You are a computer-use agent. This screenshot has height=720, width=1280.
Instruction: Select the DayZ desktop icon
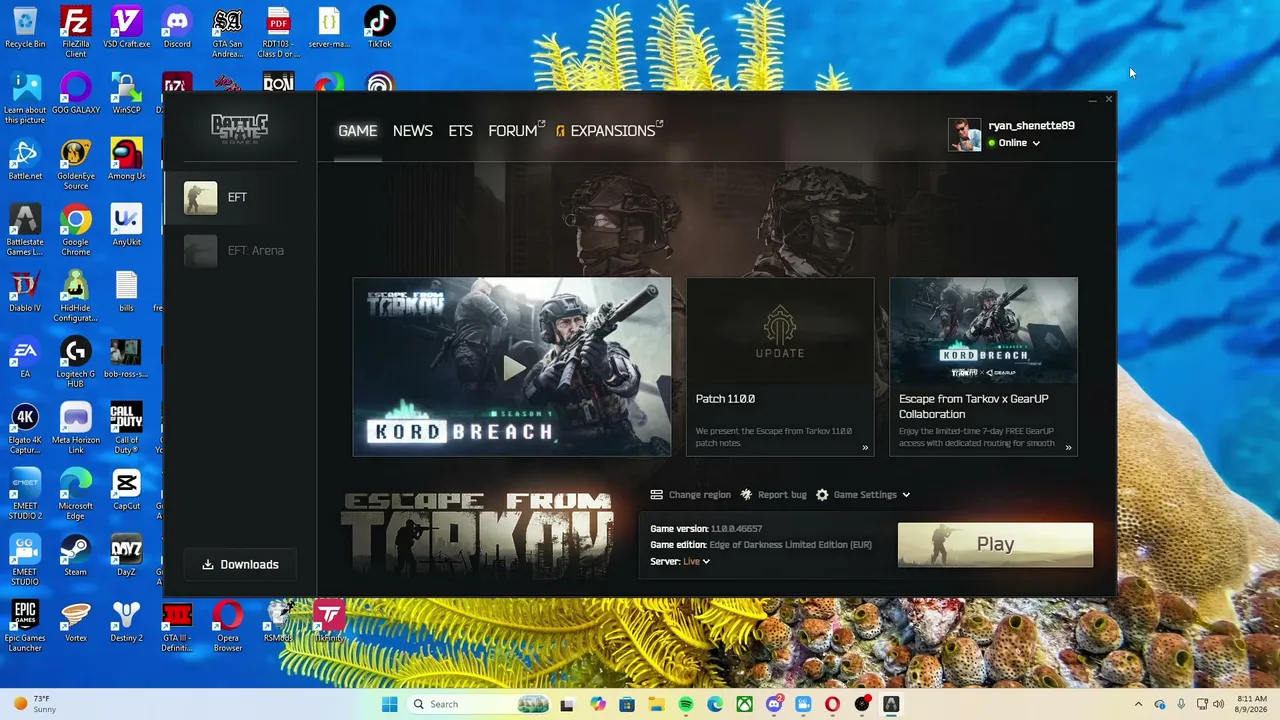tap(126, 556)
